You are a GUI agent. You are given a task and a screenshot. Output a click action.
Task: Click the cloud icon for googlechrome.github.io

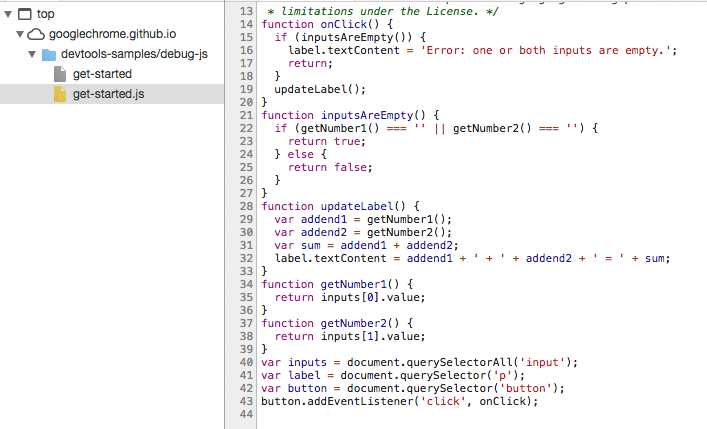pos(36,33)
